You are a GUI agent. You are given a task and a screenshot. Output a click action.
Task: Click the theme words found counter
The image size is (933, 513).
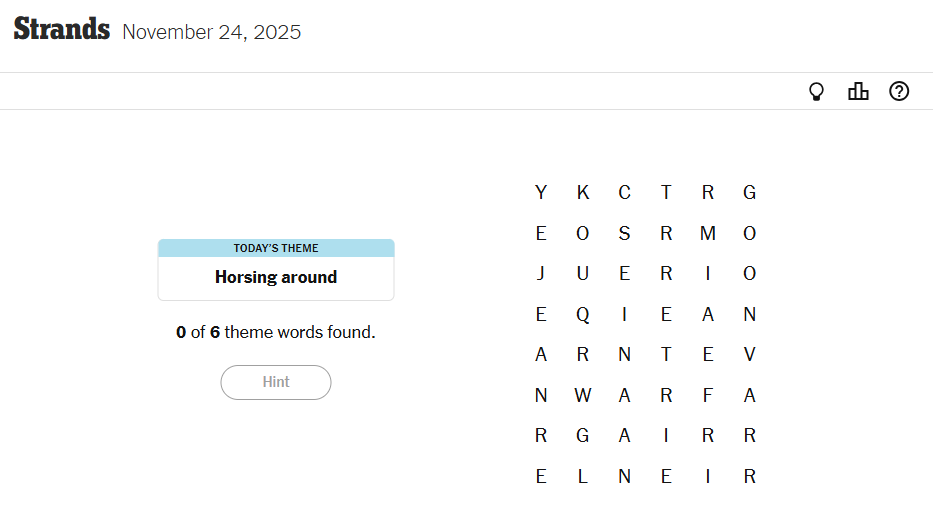tap(276, 332)
